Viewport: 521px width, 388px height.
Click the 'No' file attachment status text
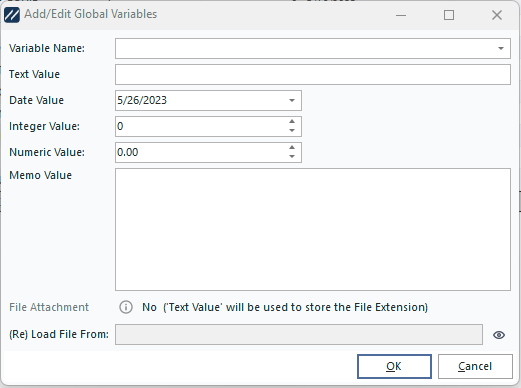149,307
